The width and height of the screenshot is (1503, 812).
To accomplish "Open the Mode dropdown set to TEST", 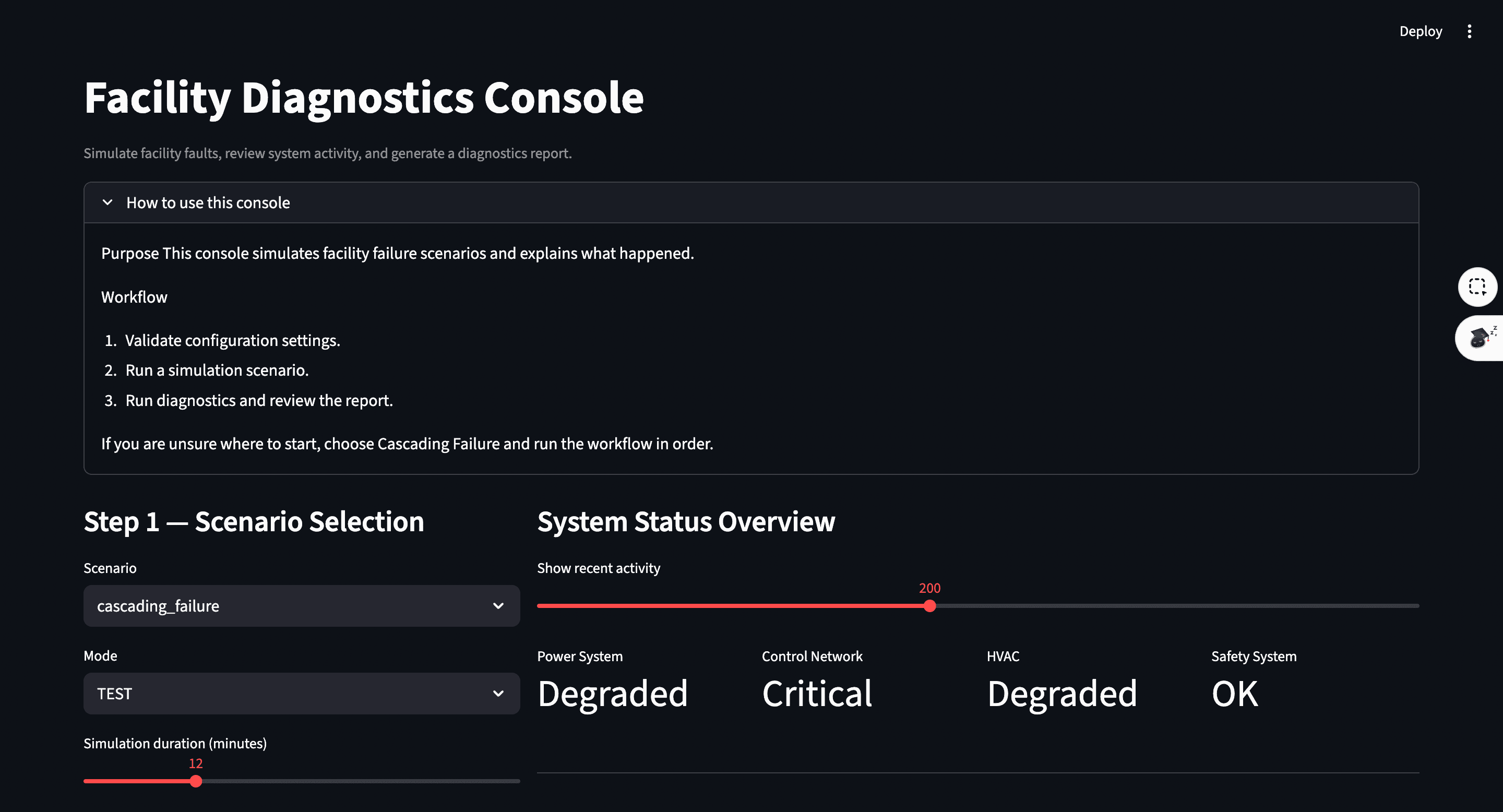I will [302, 693].
